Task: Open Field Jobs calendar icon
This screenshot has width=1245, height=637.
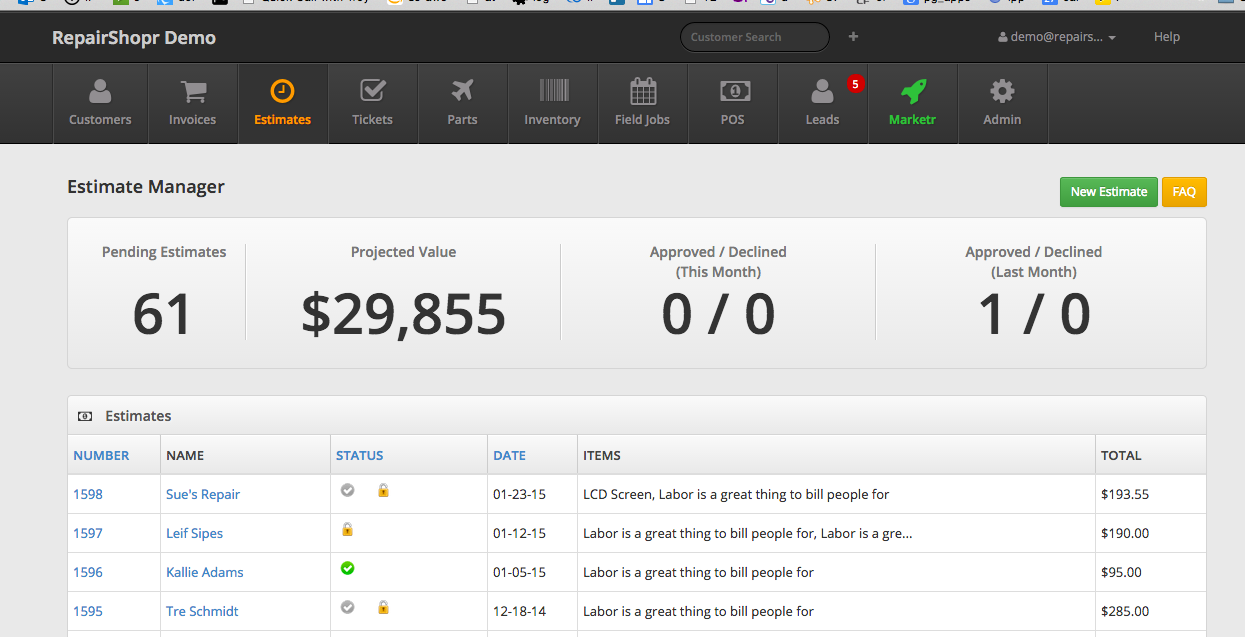Action: [x=643, y=92]
